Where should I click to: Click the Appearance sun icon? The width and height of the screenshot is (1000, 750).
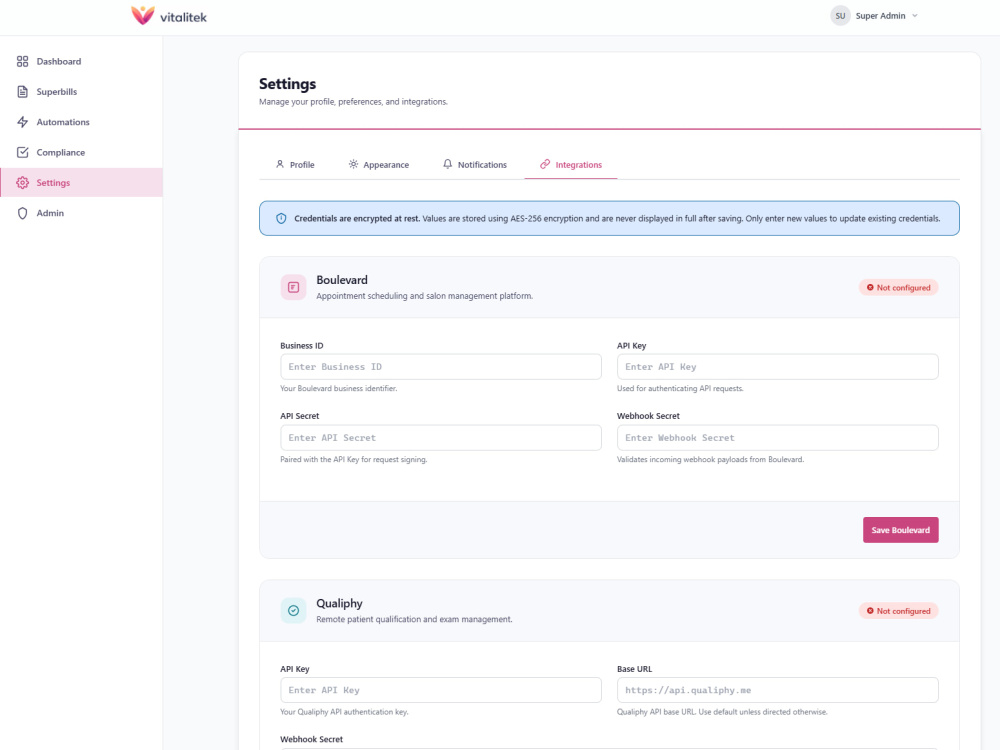point(353,164)
